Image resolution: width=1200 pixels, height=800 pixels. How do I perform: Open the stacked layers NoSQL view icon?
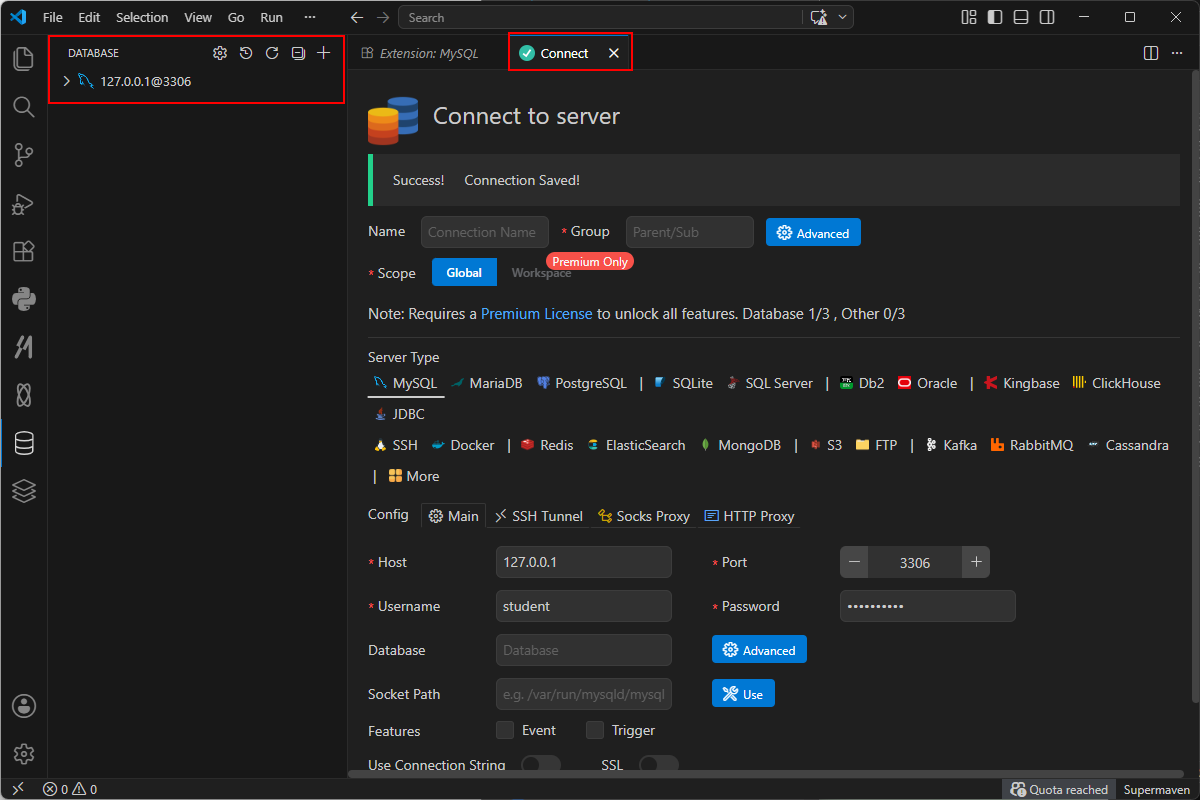tap(24, 490)
